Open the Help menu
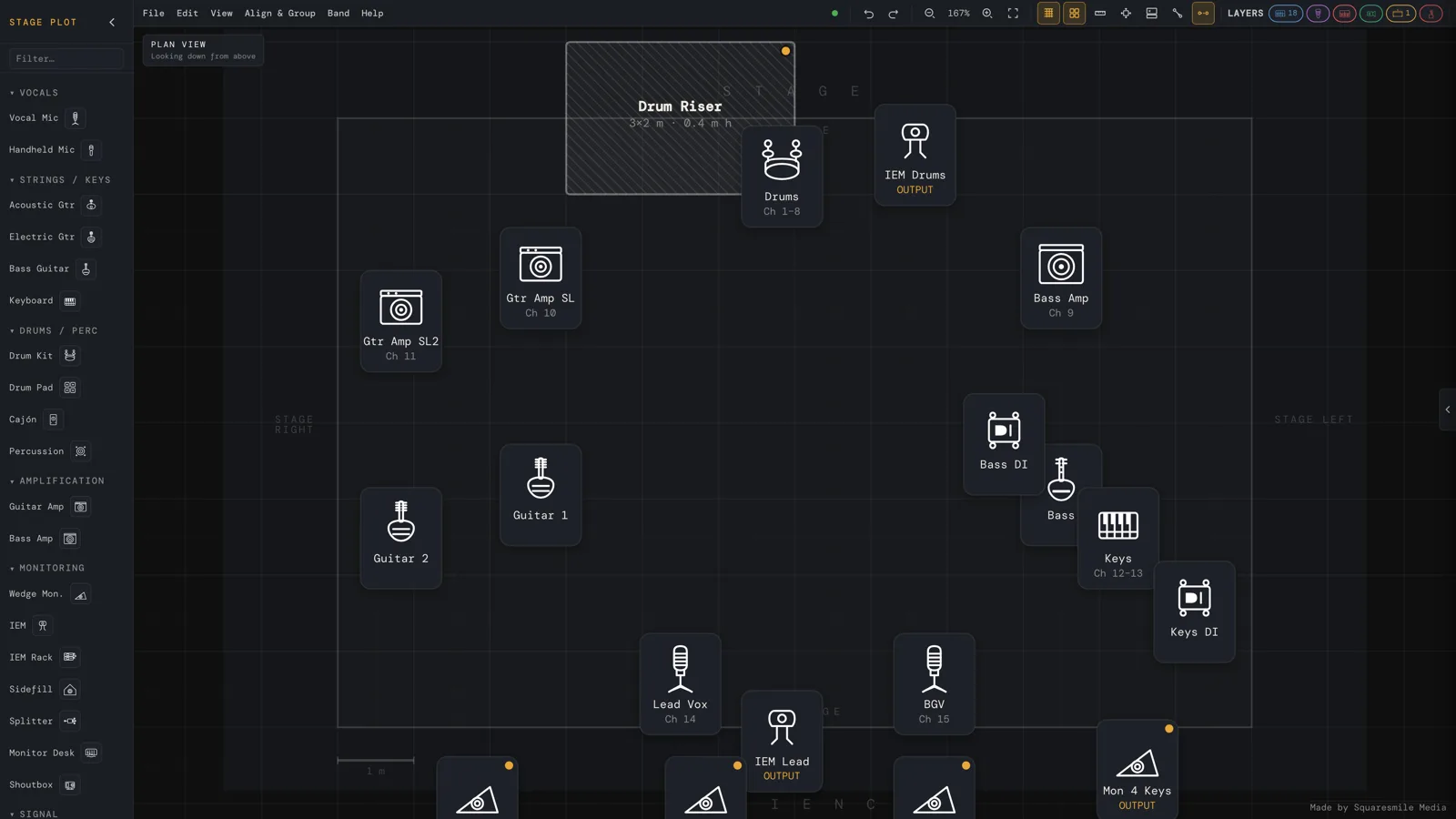Viewport: 1456px width, 819px height. 372,14
